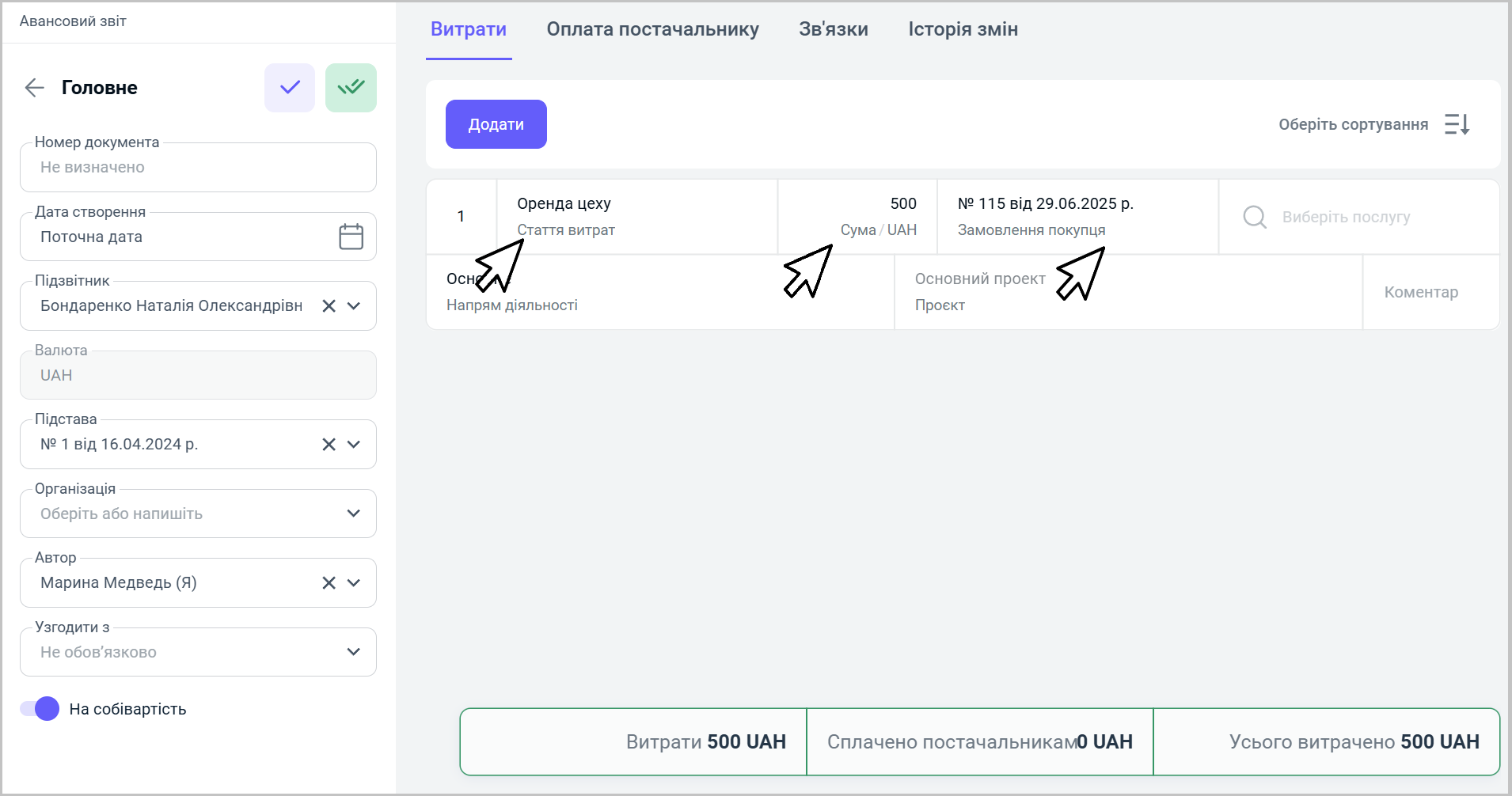Expand the Підстава dropdown arrow
The image size is (1512, 796).
point(354,445)
